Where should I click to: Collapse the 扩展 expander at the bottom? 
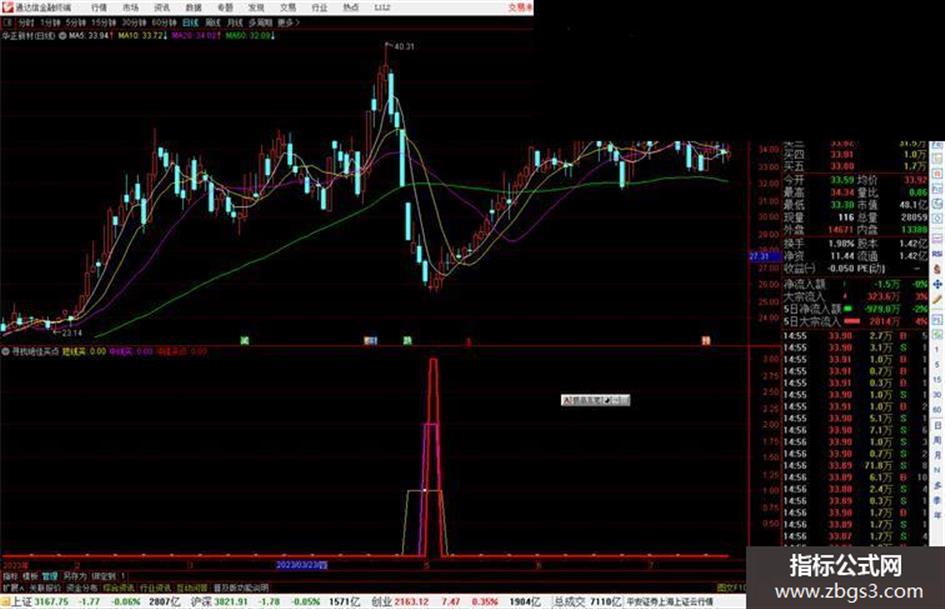tap(13, 588)
